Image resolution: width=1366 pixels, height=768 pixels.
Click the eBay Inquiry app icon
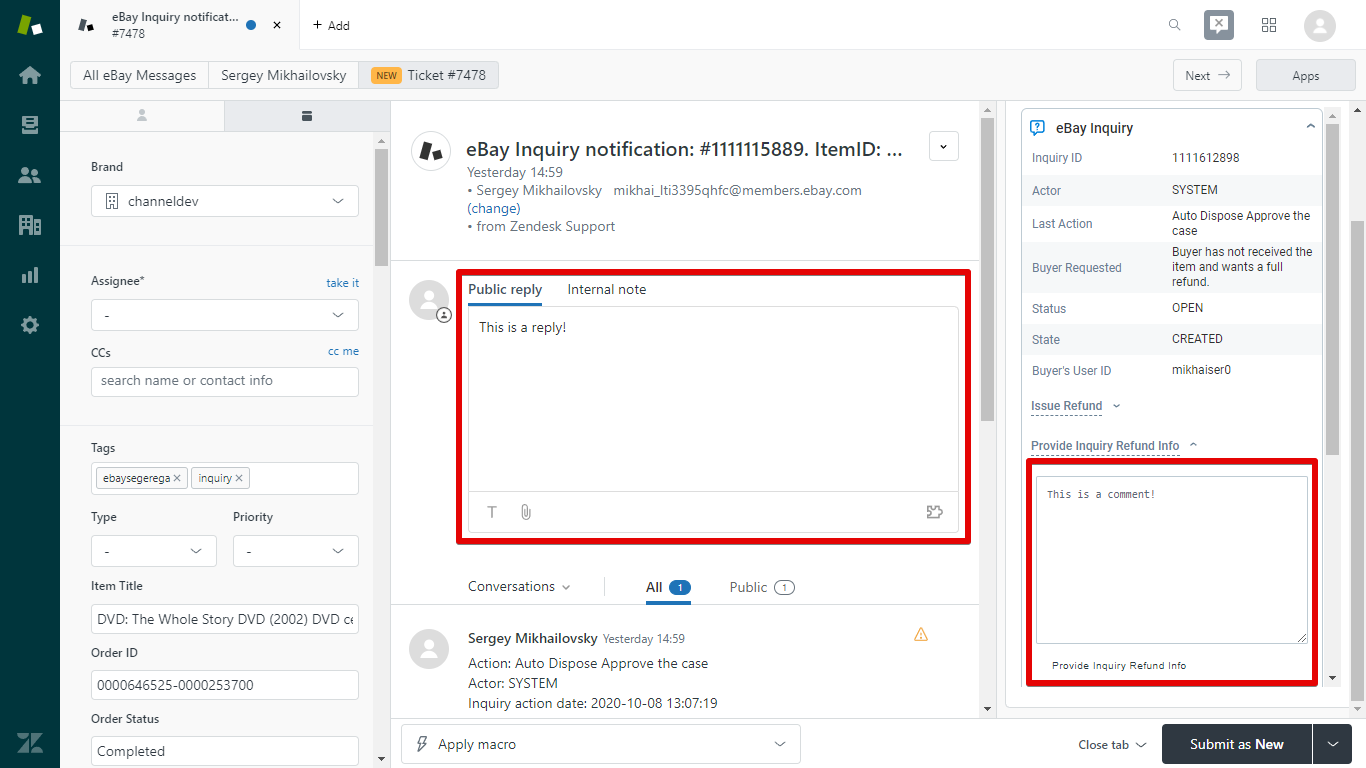(x=1038, y=128)
